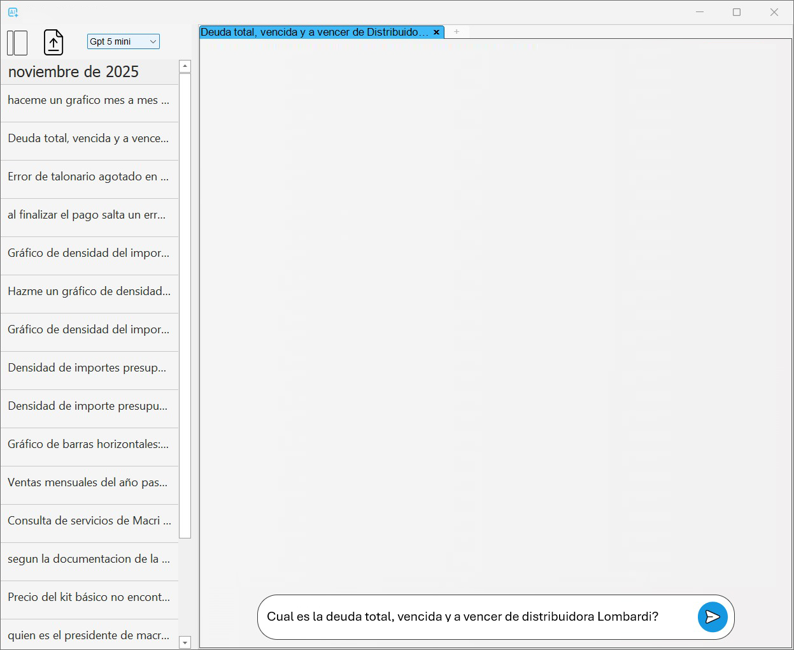
Task: Click the app icon in title bar
Action: coord(13,12)
